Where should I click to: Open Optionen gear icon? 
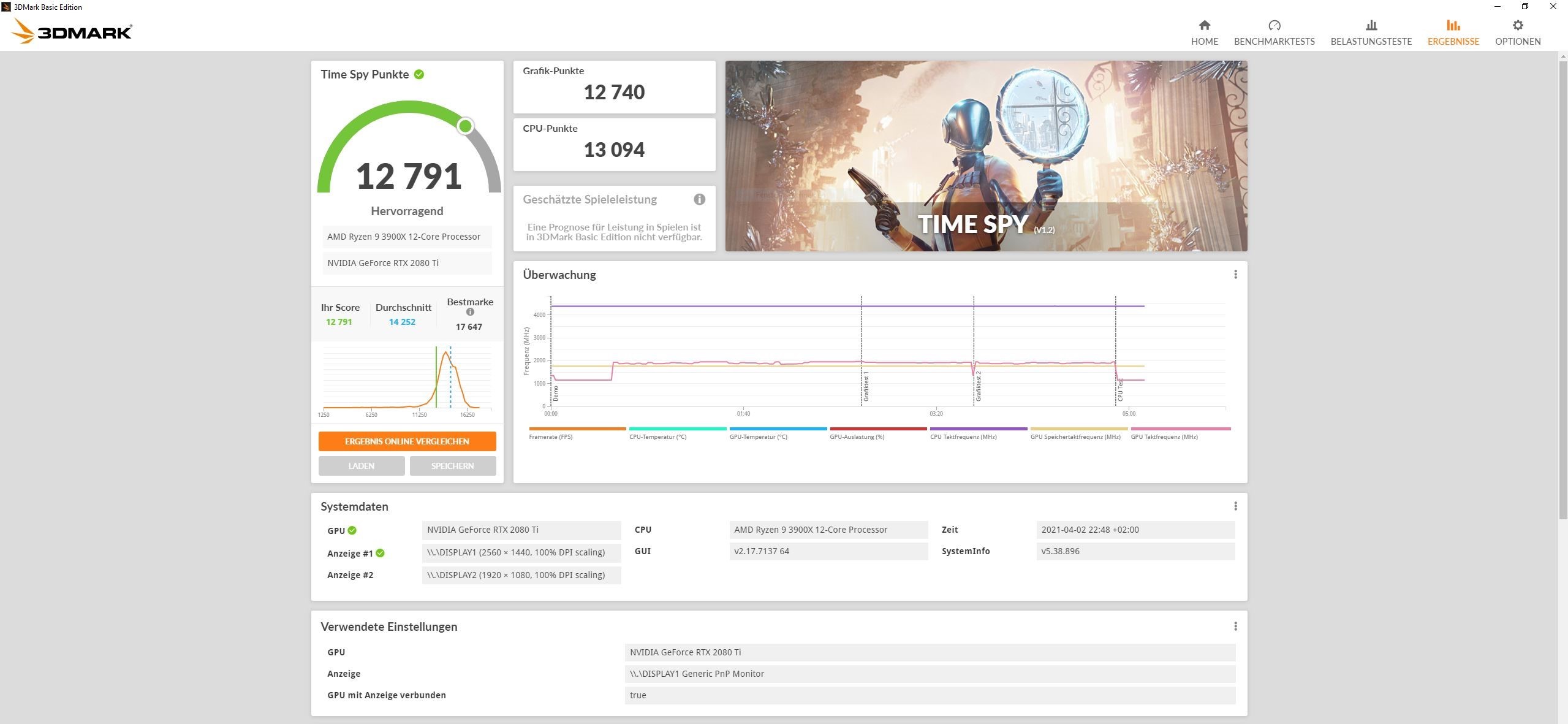pos(1517,26)
